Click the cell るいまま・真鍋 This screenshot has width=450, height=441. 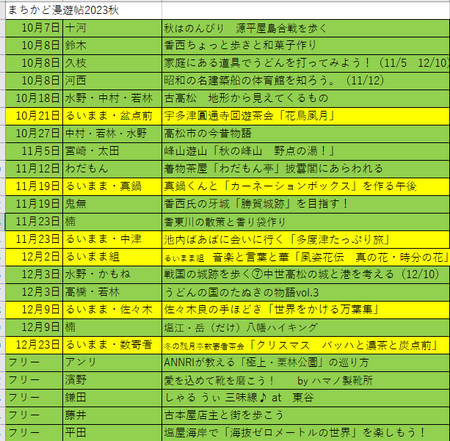[x=112, y=187]
